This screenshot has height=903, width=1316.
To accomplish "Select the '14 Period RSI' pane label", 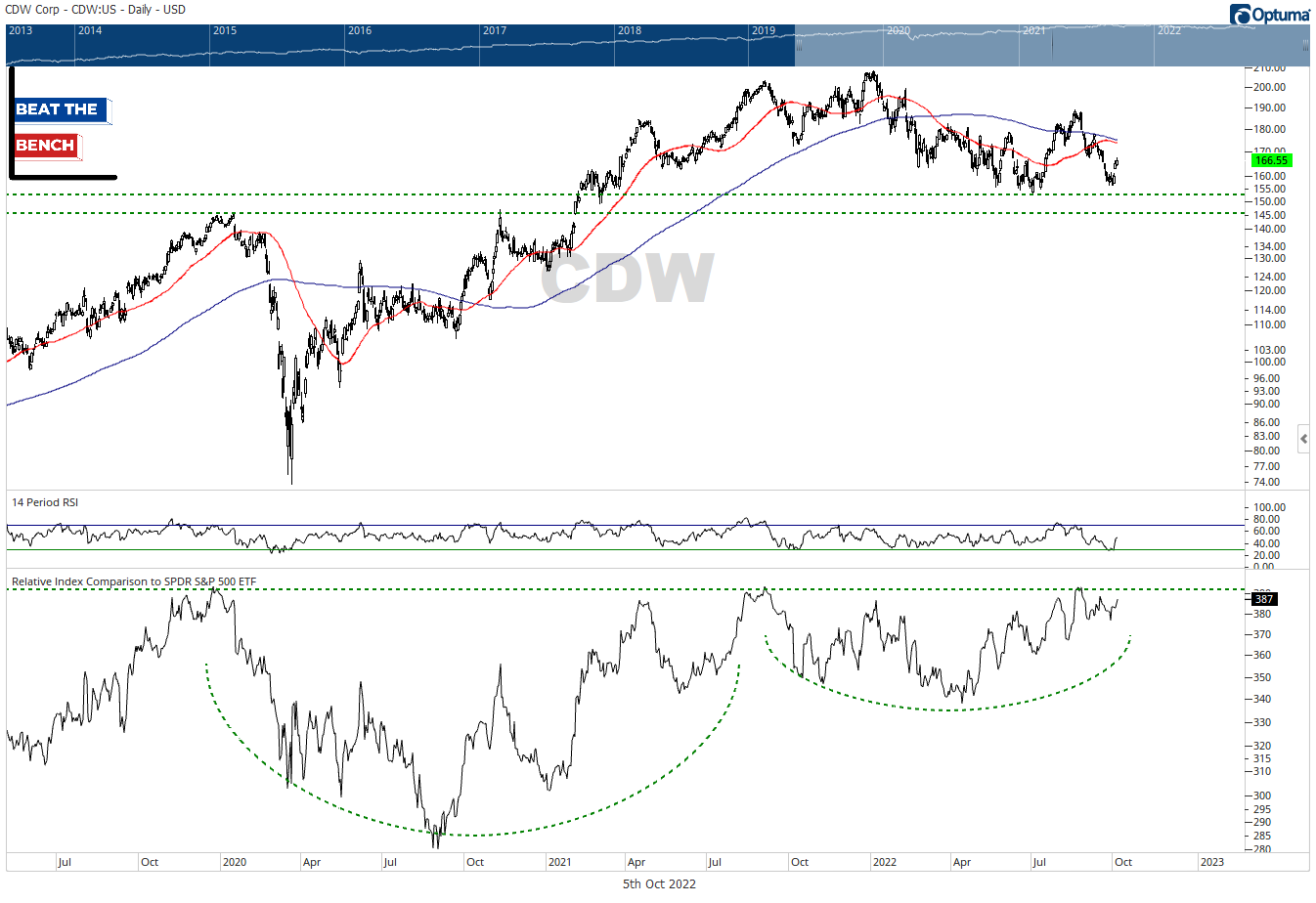I will point(45,502).
